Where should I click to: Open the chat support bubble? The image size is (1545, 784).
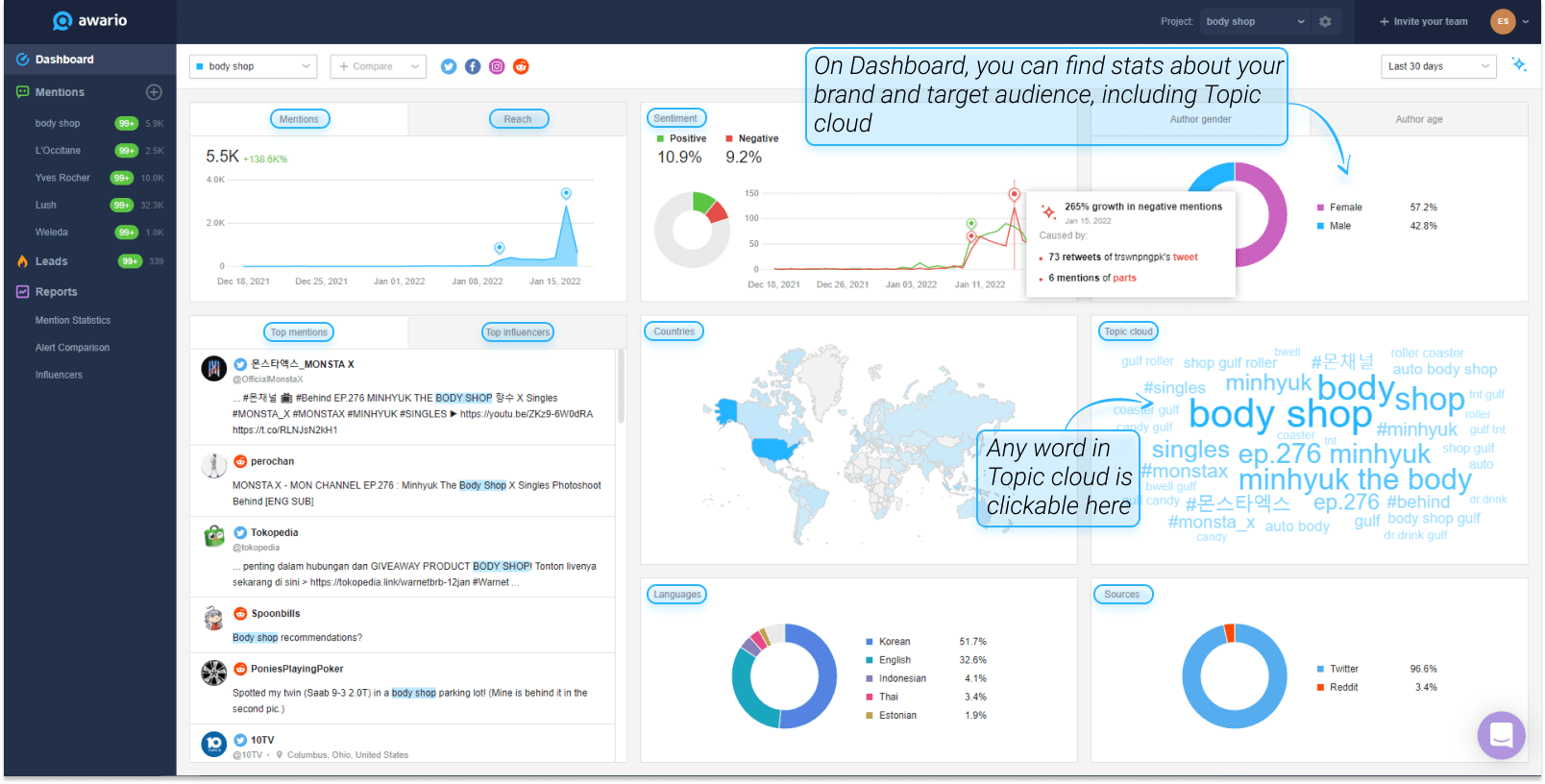(1502, 736)
